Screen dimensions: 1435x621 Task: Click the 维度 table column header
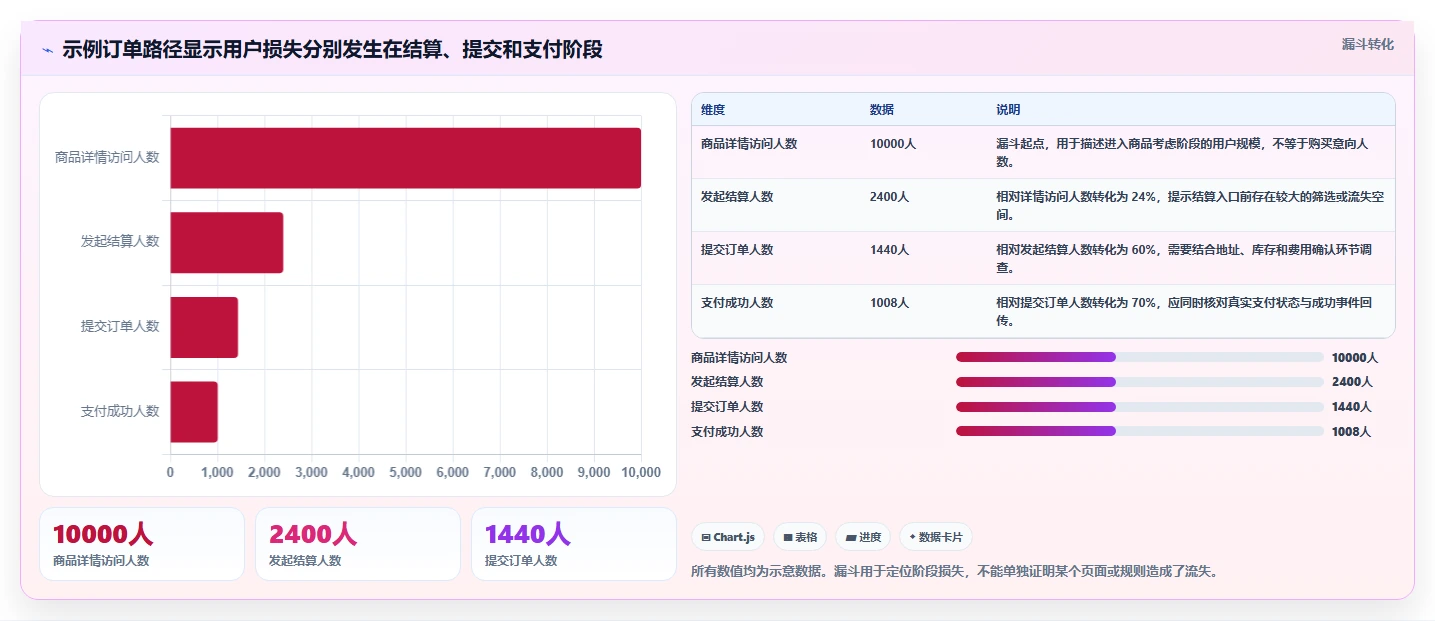pos(713,110)
